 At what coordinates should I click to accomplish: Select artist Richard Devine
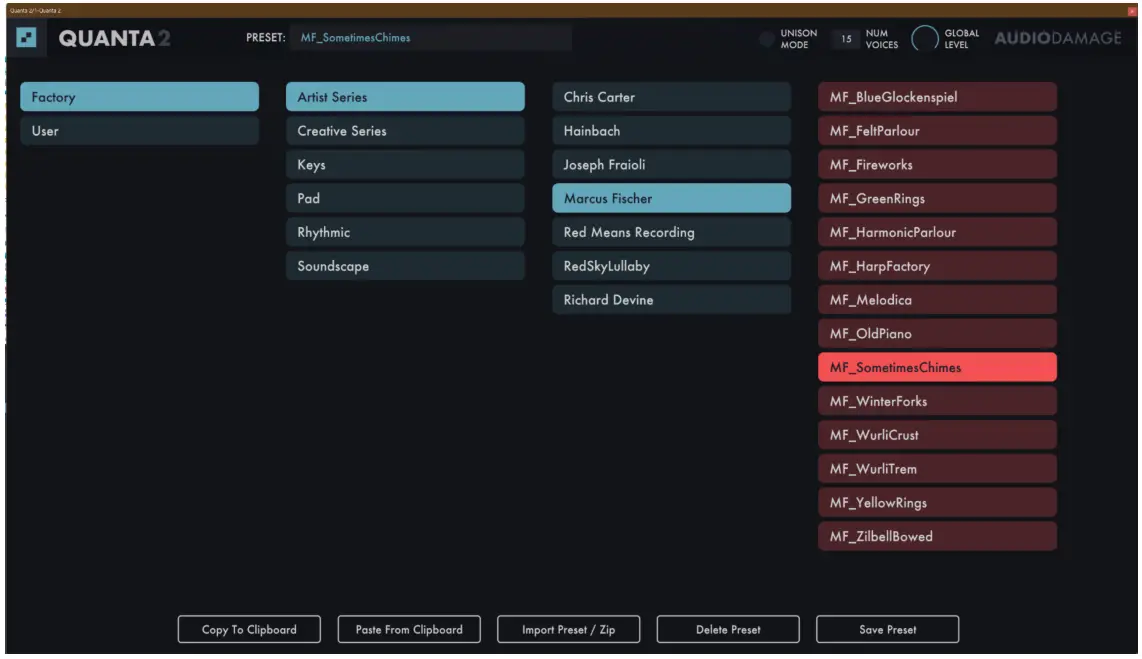(x=671, y=300)
